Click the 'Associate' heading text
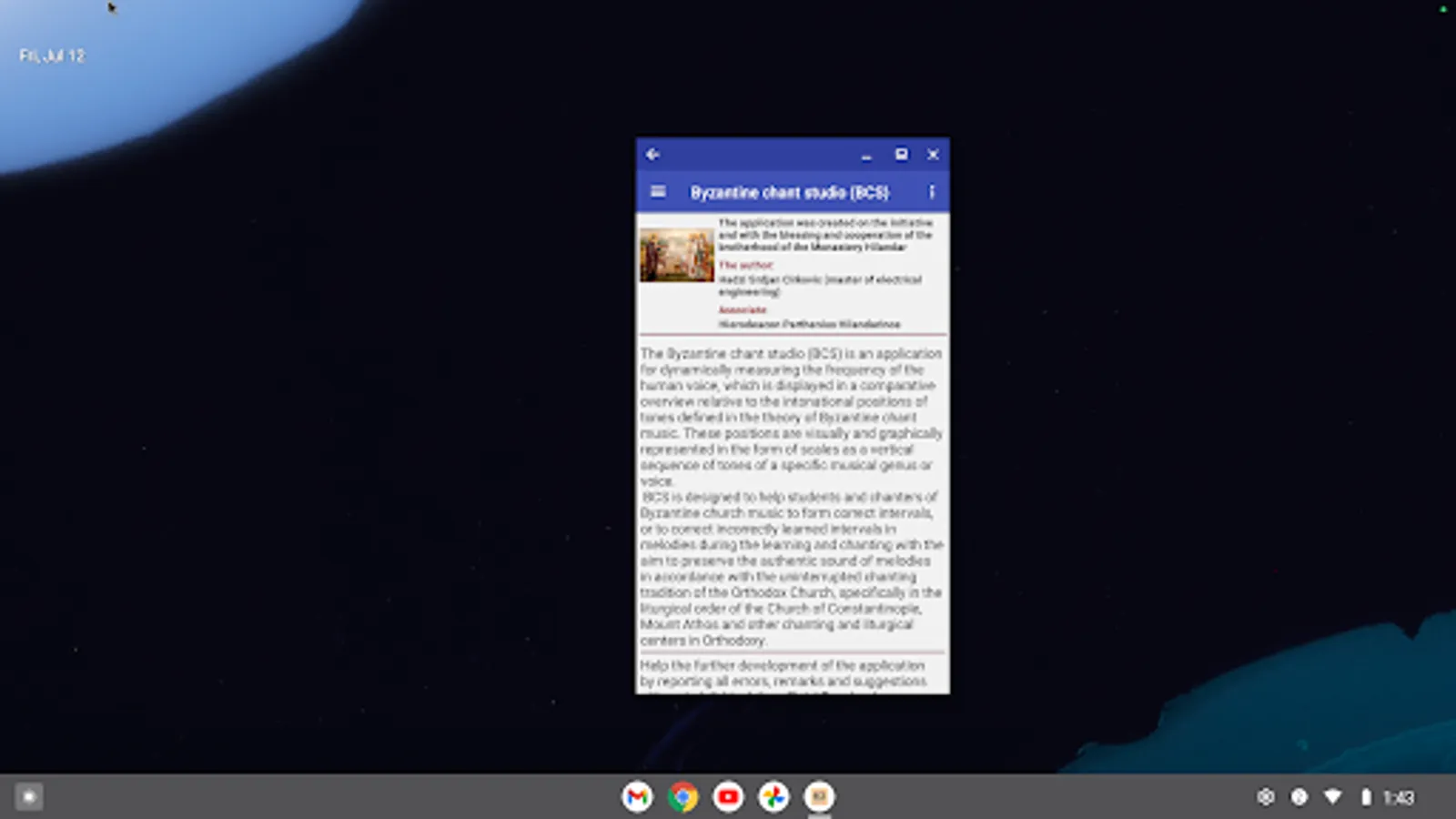1456x819 pixels. (742, 309)
